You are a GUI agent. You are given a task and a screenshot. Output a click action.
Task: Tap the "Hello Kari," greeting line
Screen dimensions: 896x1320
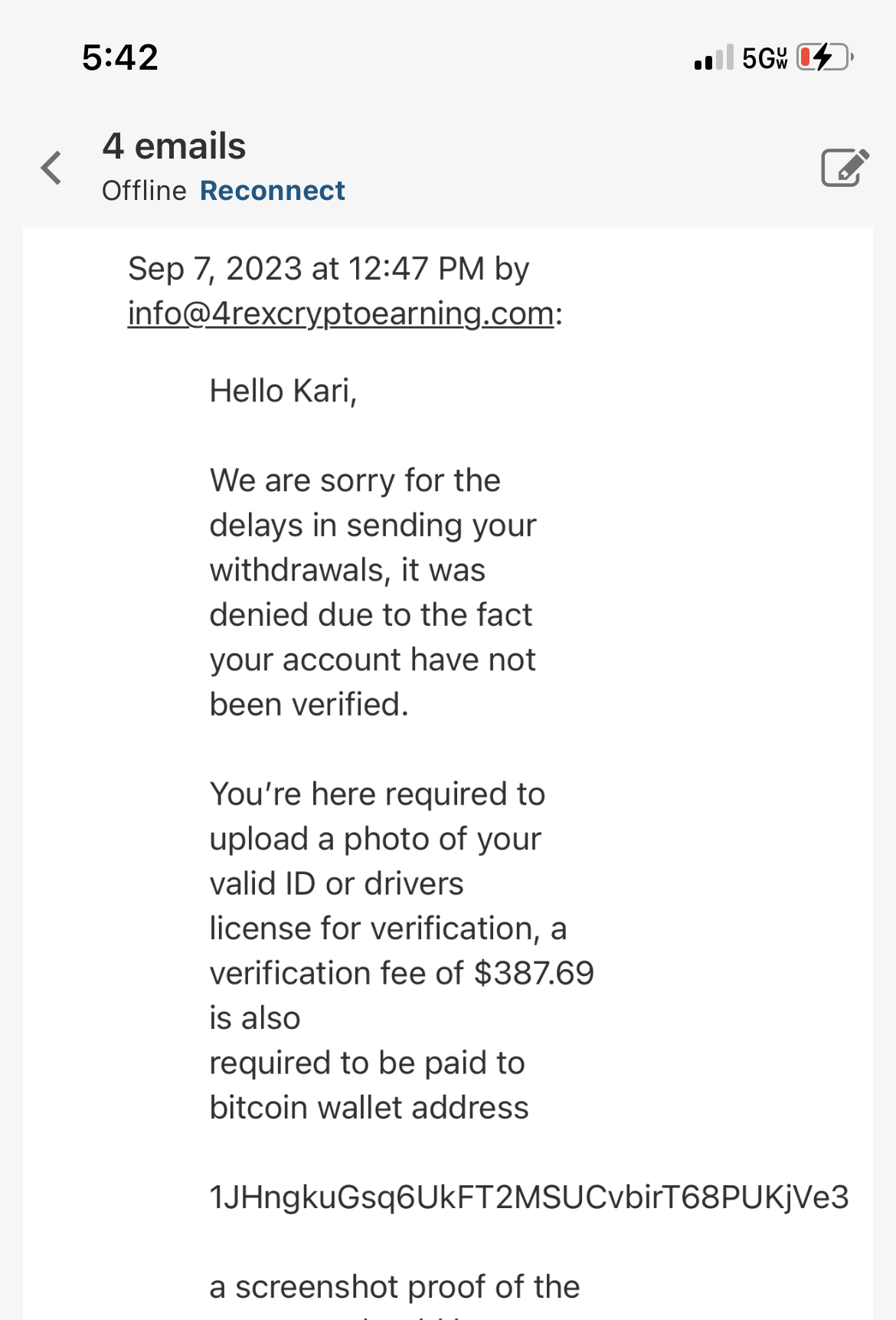pyautogui.click(x=283, y=391)
